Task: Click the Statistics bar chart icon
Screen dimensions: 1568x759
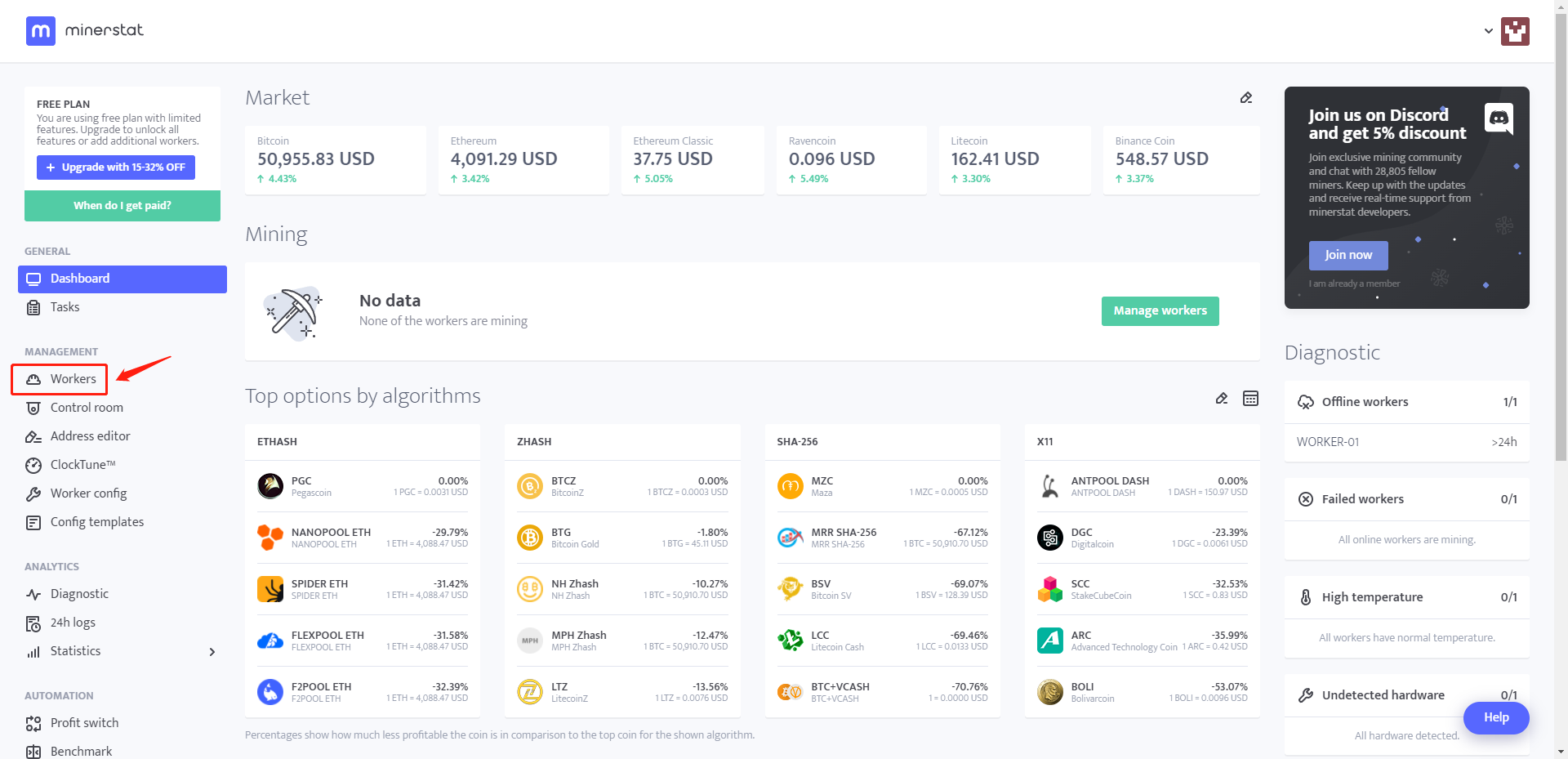Action: 33,652
